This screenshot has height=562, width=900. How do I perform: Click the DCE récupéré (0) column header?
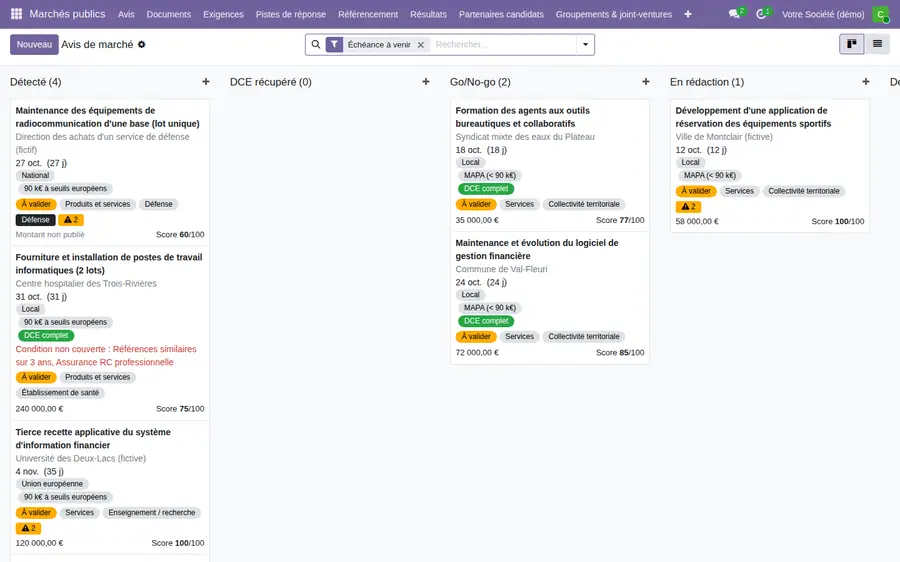271,82
